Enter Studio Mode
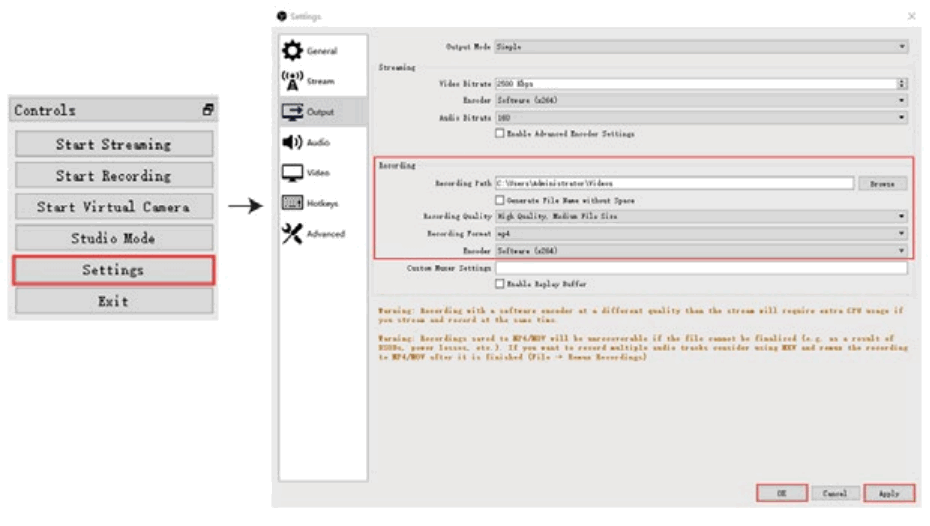The height and width of the screenshot is (526, 930). click(114, 238)
